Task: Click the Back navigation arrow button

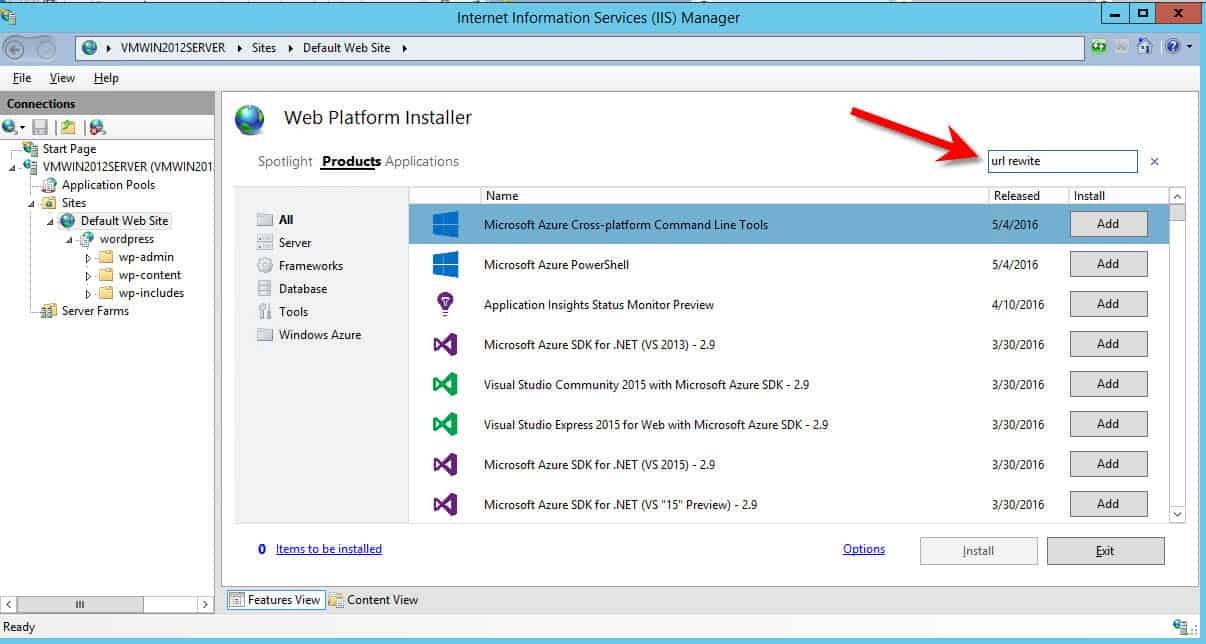Action: 16,48
